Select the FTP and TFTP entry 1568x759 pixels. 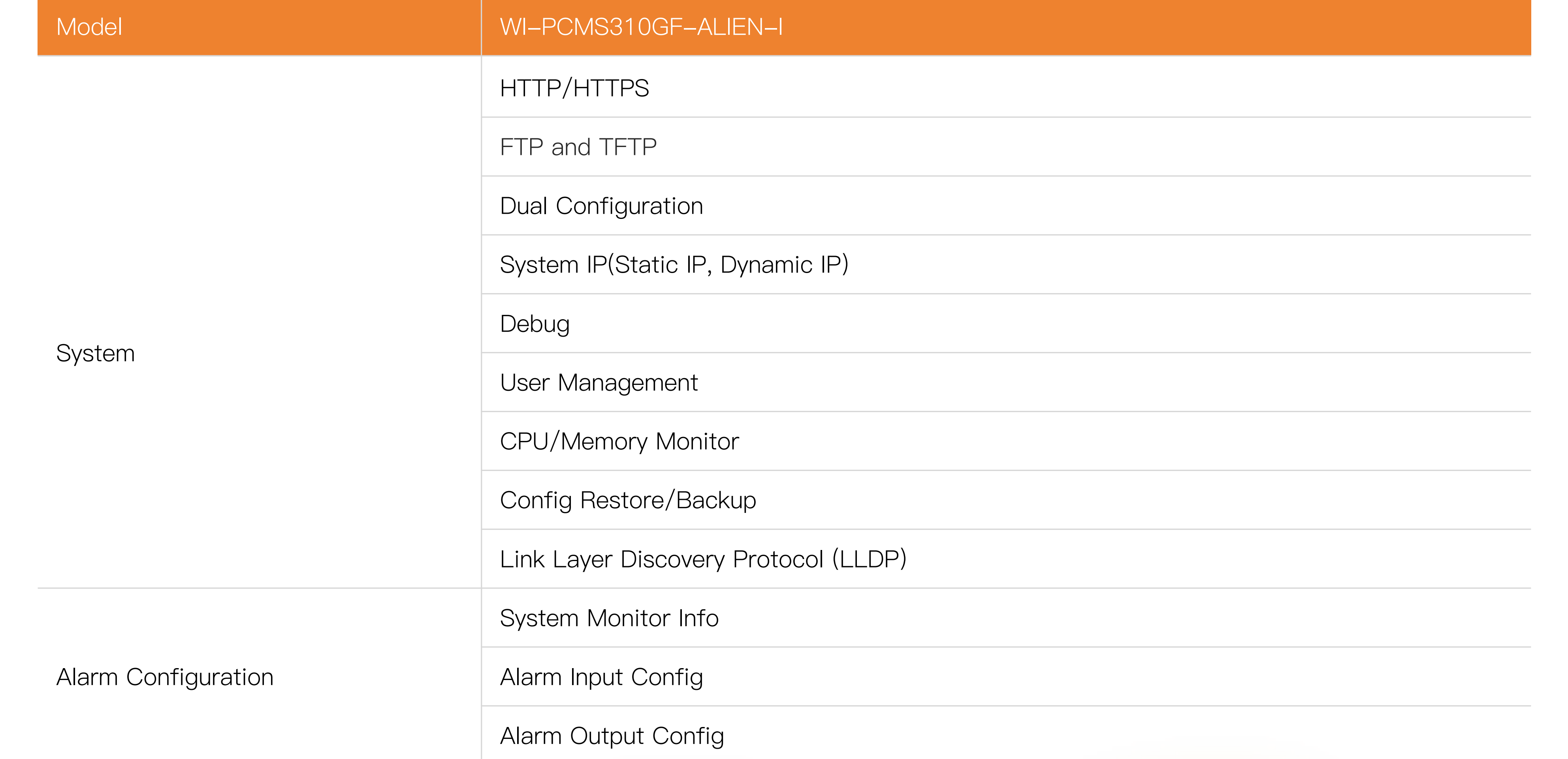[x=578, y=147]
